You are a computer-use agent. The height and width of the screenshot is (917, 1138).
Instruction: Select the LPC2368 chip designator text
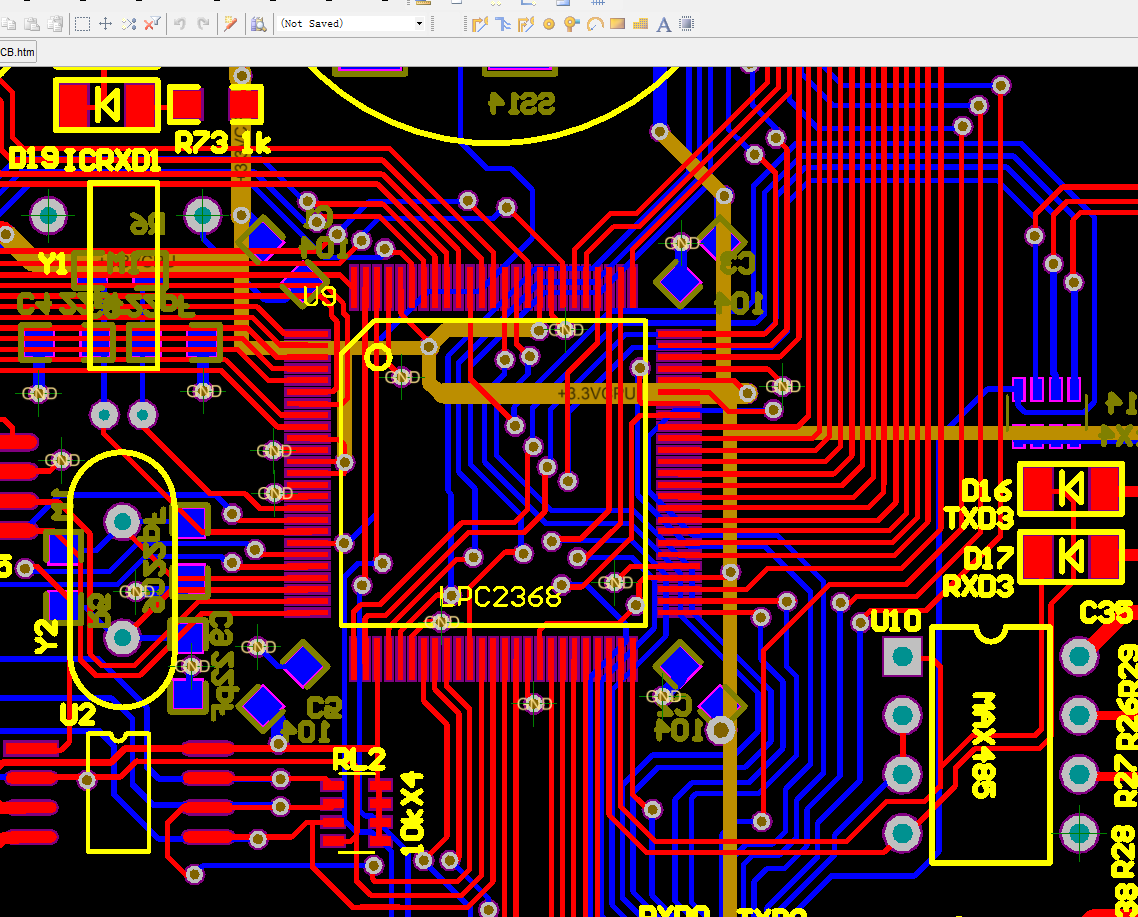coord(500,597)
